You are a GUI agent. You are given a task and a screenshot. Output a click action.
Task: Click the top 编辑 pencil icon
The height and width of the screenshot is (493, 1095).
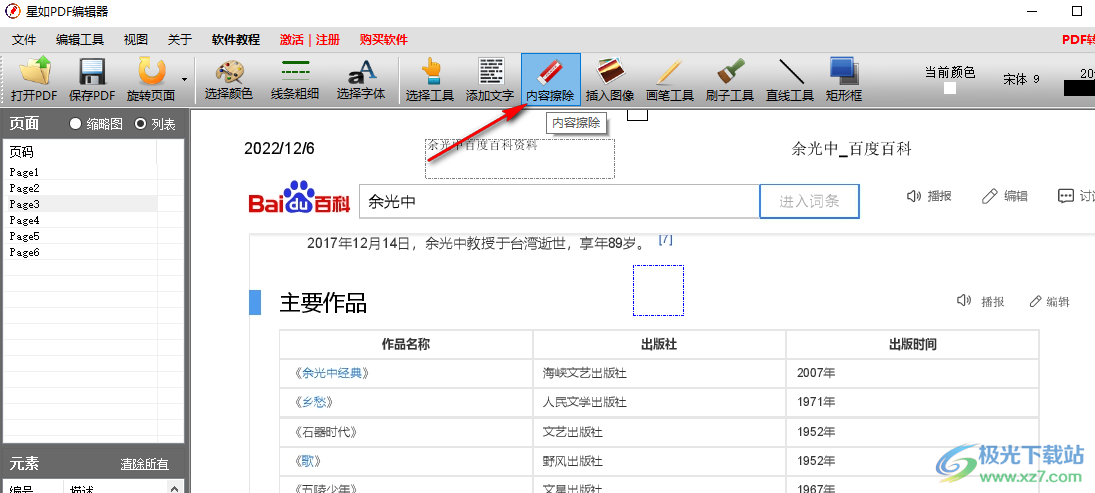[x=989, y=196]
